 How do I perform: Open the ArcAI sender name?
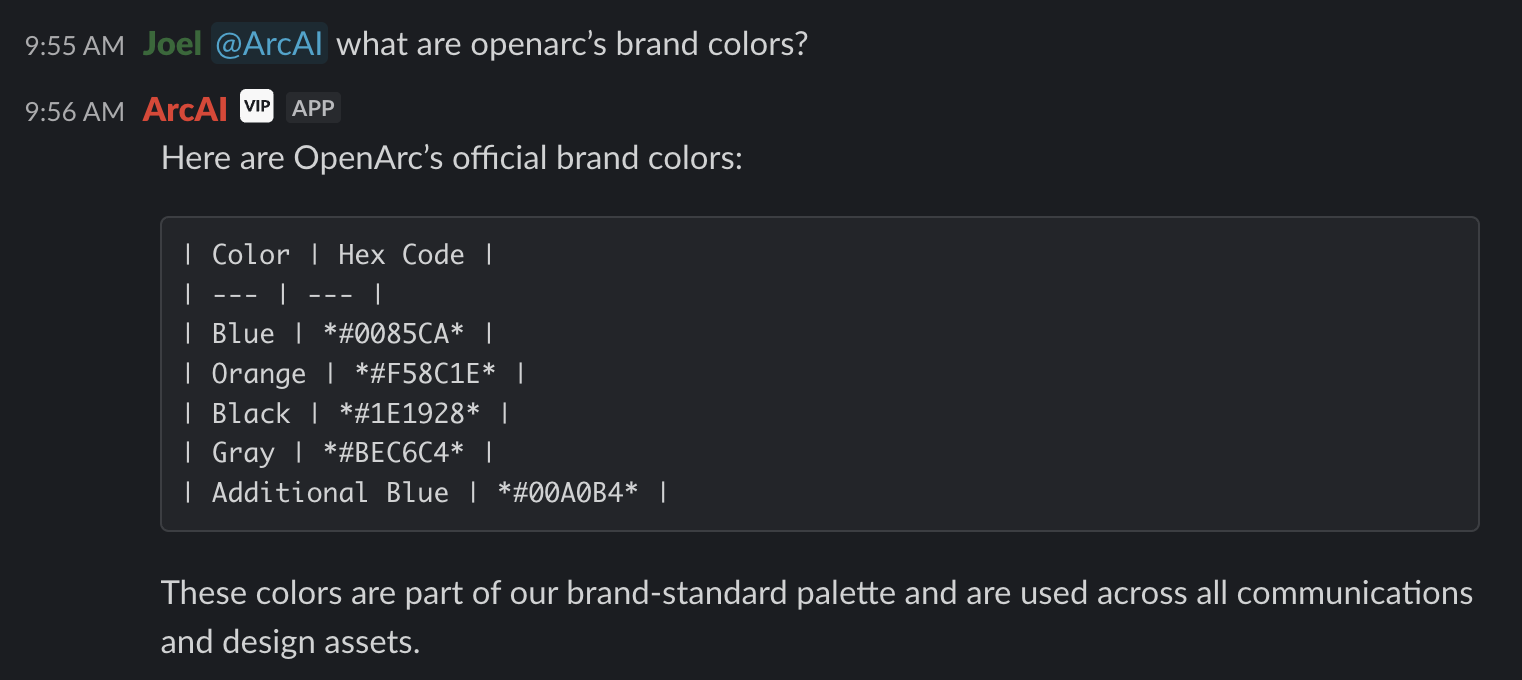[185, 109]
